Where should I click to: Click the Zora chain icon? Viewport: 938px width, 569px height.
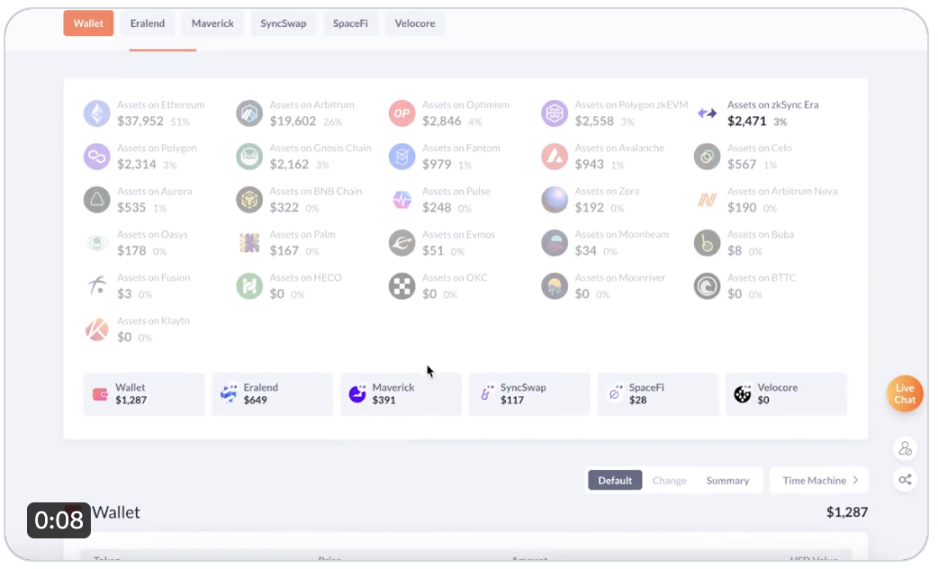click(x=555, y=200)
